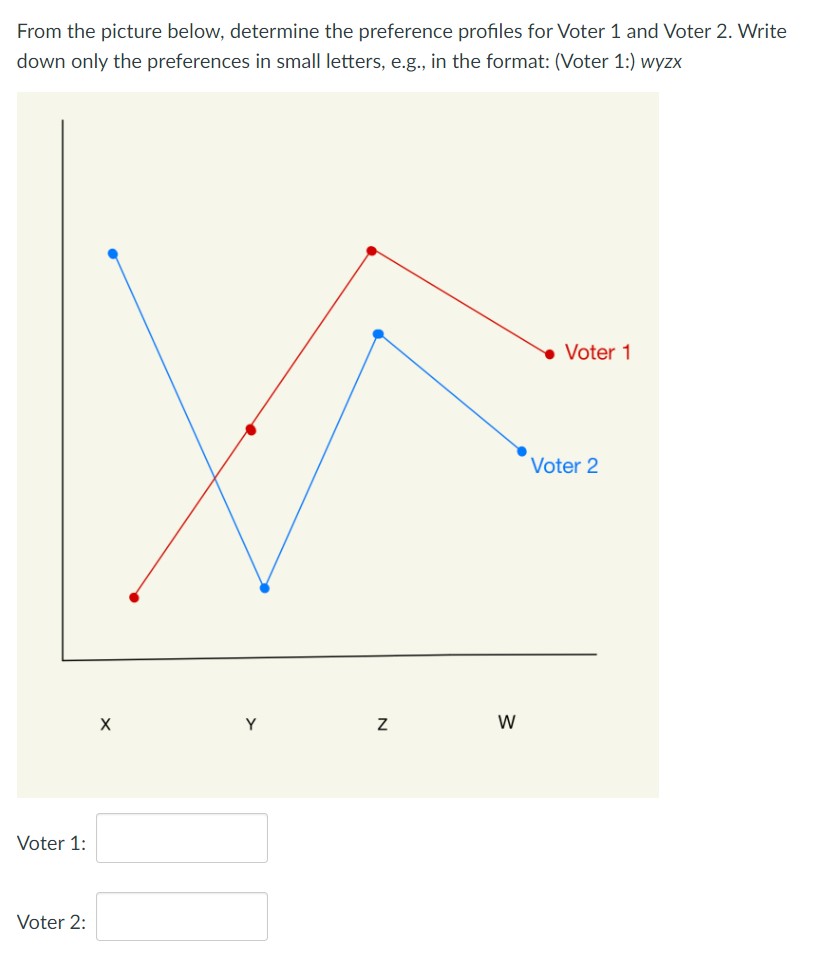This screenshot has height=976, width=818.
Task: Click the Y axis label
Action: point(251,723)
